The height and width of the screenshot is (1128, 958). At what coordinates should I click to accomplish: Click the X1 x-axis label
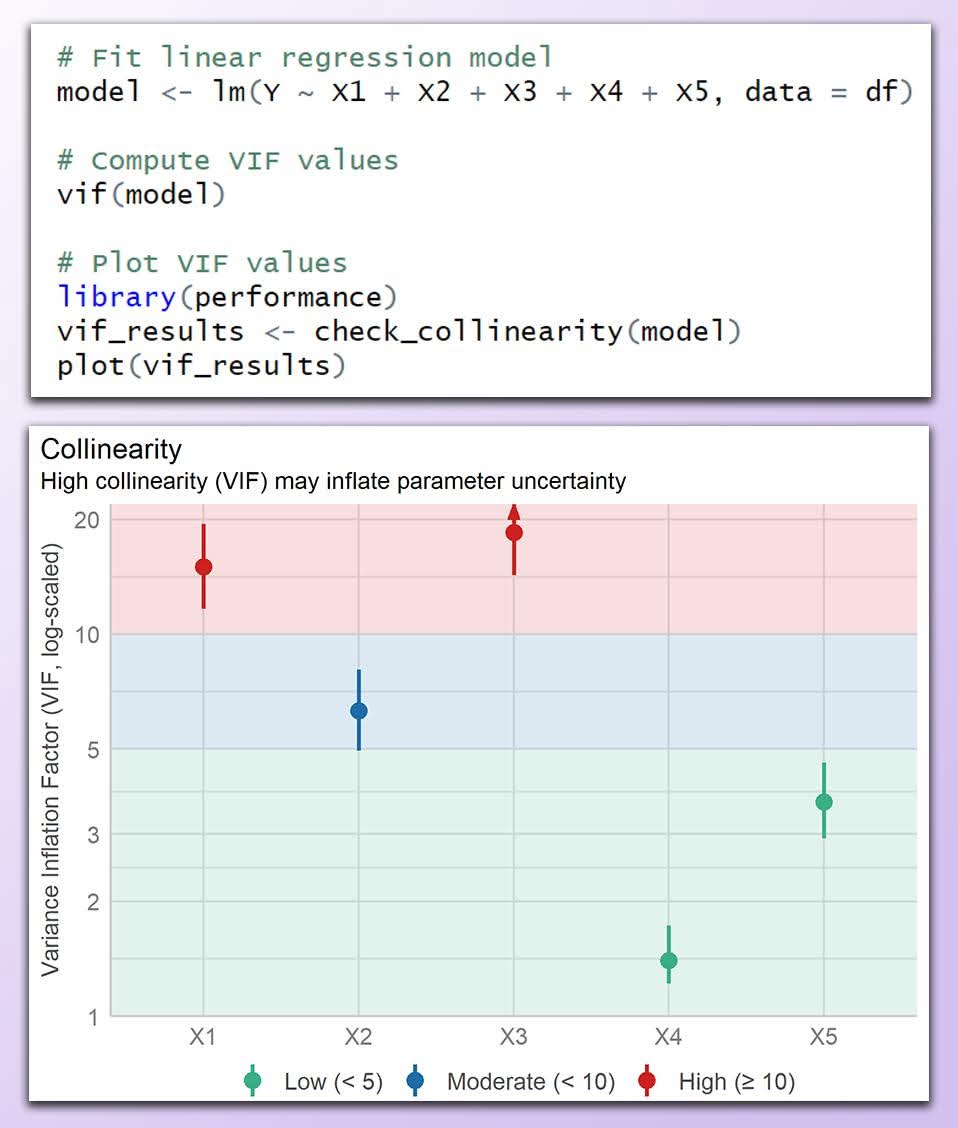[203, 1037]
